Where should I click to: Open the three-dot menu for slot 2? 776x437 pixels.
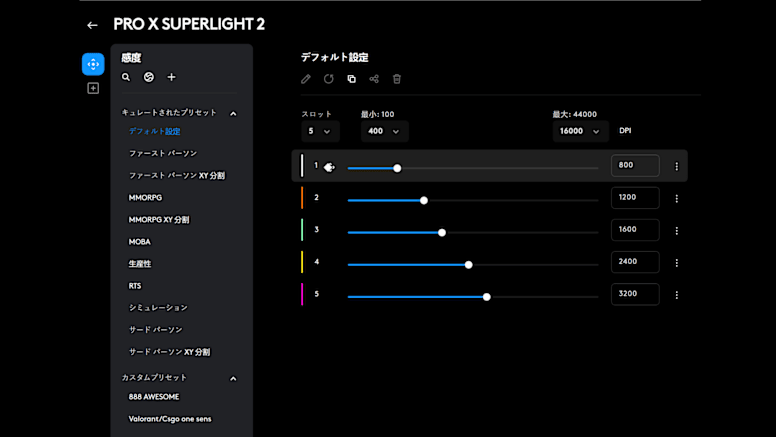[677, 199]
